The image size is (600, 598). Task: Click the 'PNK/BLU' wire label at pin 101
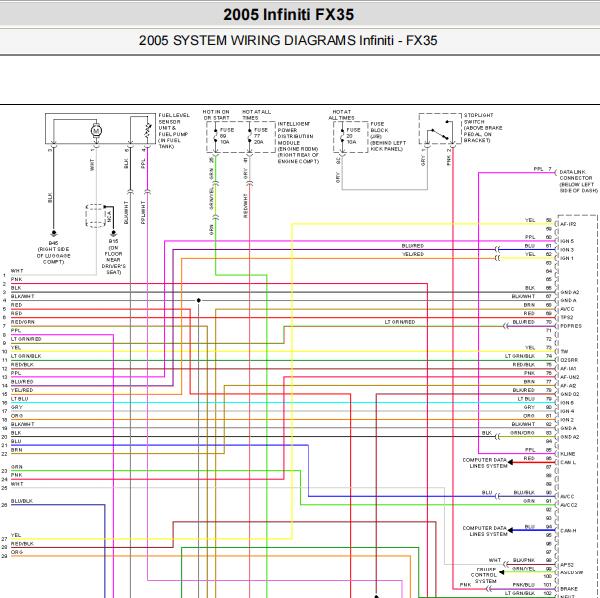[523, 585]
